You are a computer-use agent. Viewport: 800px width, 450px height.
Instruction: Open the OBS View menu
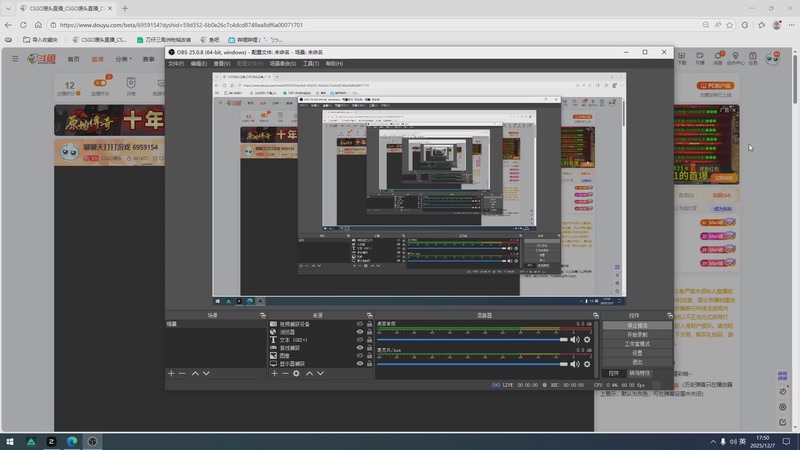click(x=221, y=64)
